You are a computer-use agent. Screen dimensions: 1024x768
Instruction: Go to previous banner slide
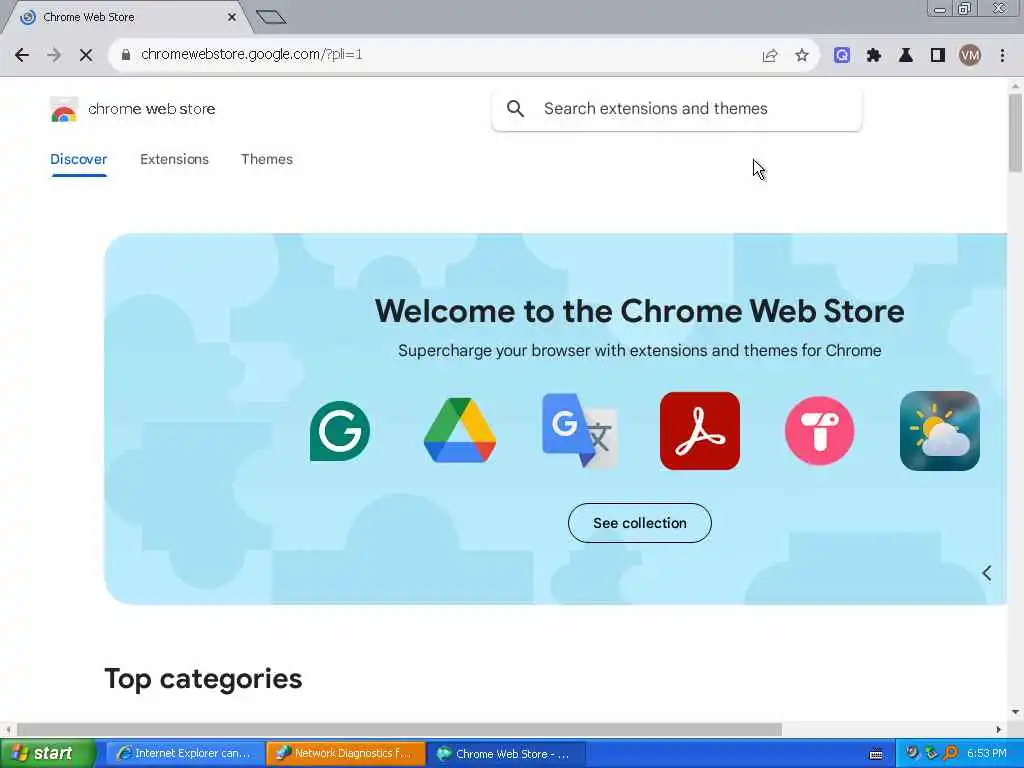click(987, 573)
